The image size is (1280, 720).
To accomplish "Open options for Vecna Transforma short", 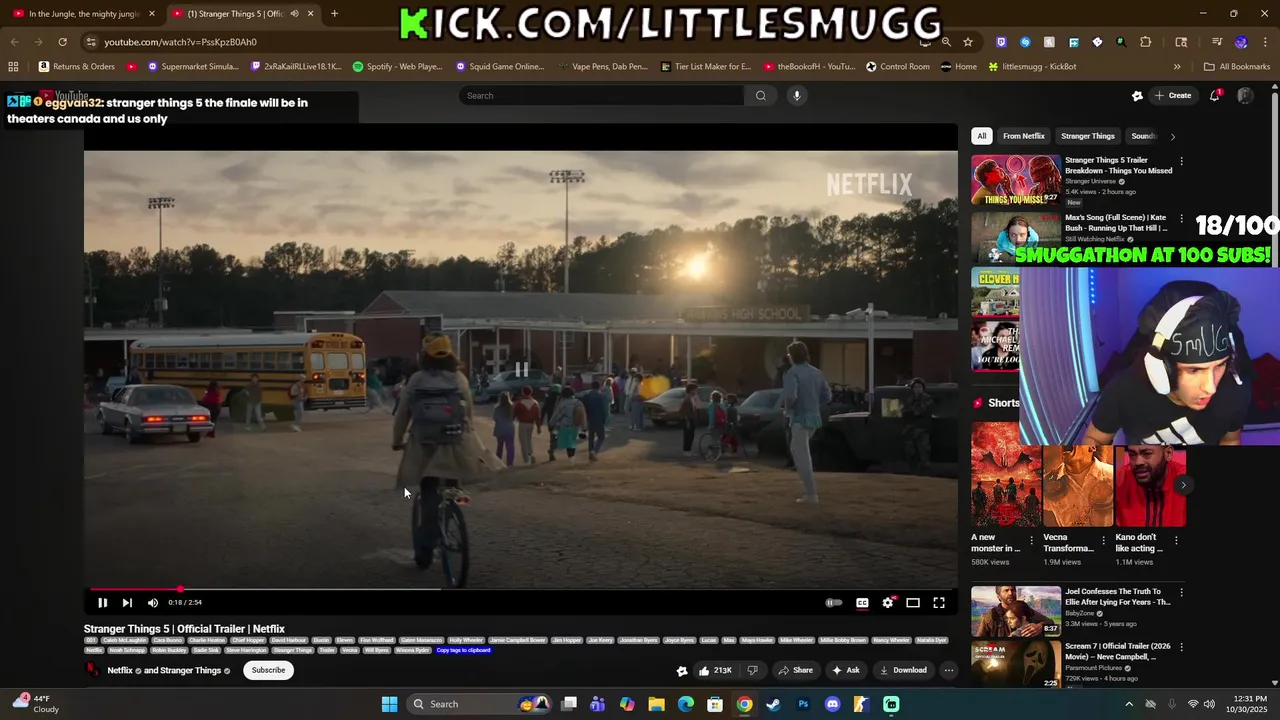I will point(1104,540).
